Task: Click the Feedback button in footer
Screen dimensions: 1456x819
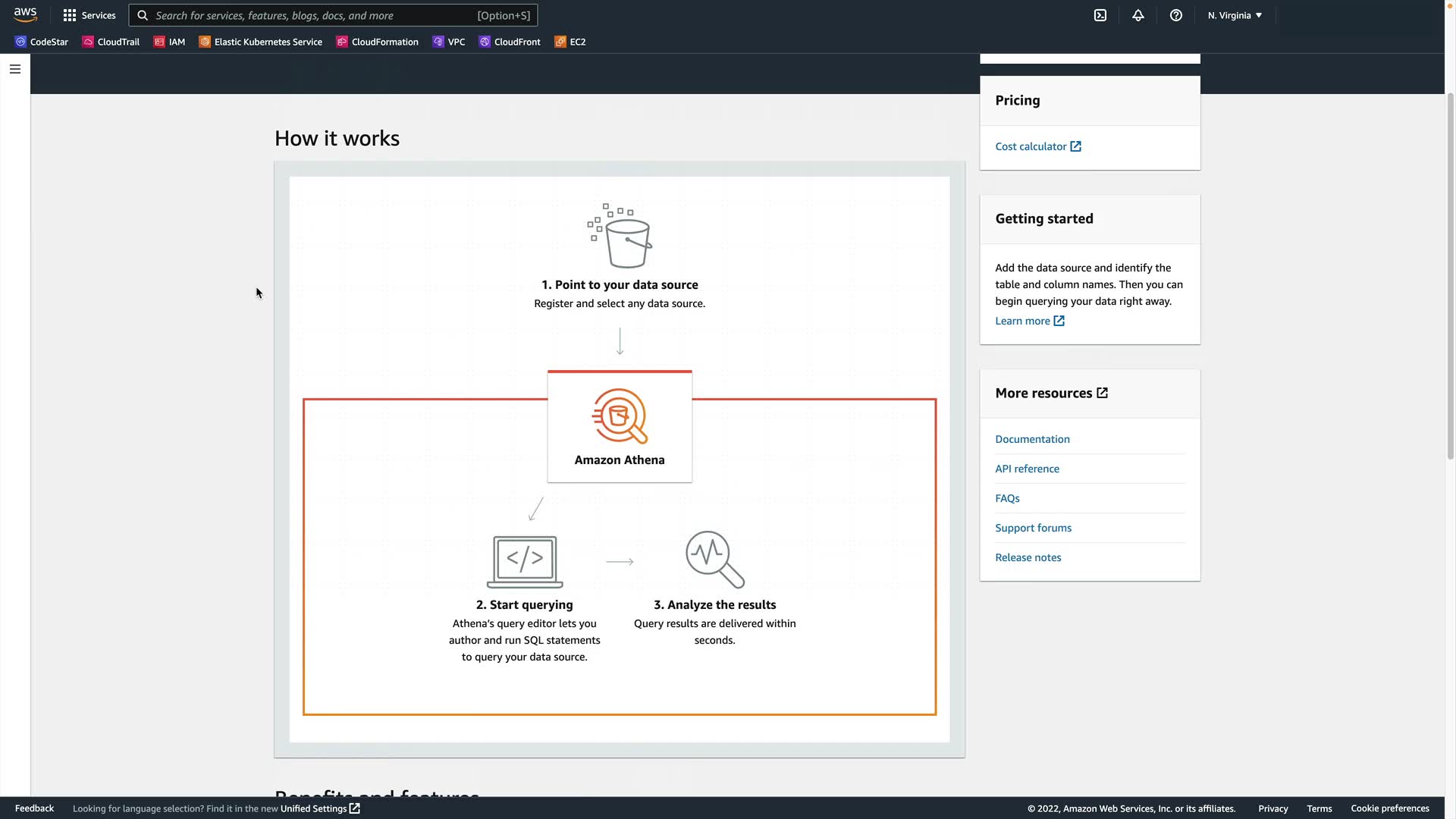Action: 34,808
